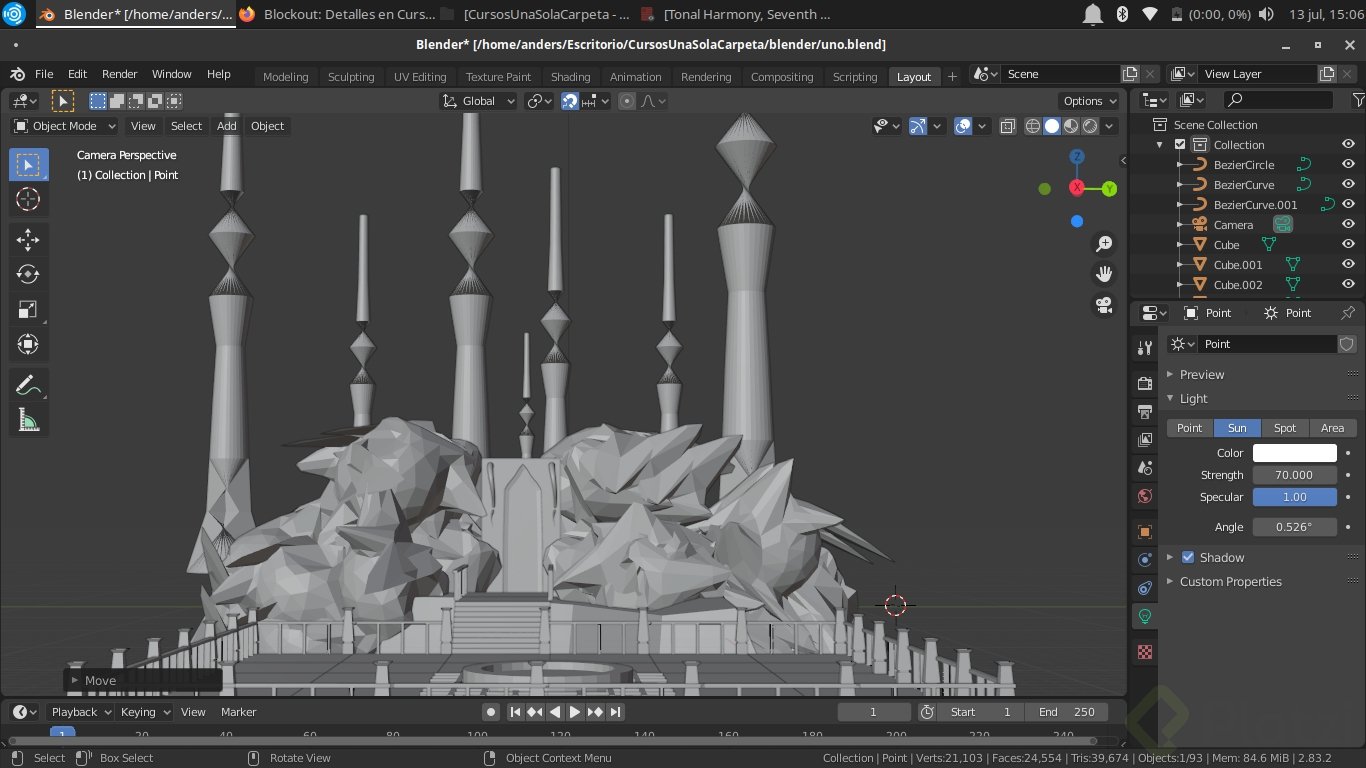Open the light Color swatch
The width and height of the screenshot is (1366, 768).
point(1294,452)
